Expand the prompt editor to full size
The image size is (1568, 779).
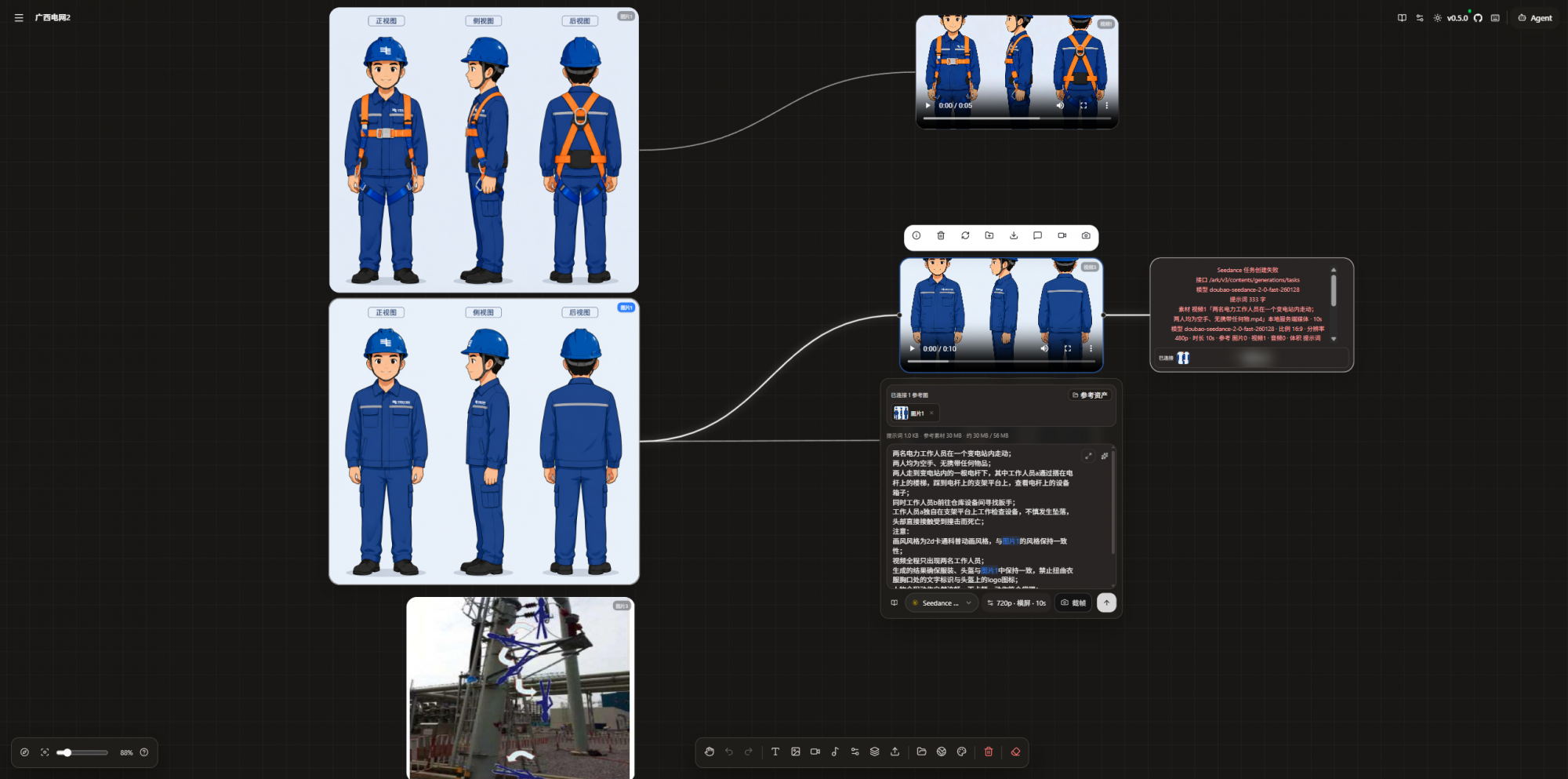[1088, 456]
